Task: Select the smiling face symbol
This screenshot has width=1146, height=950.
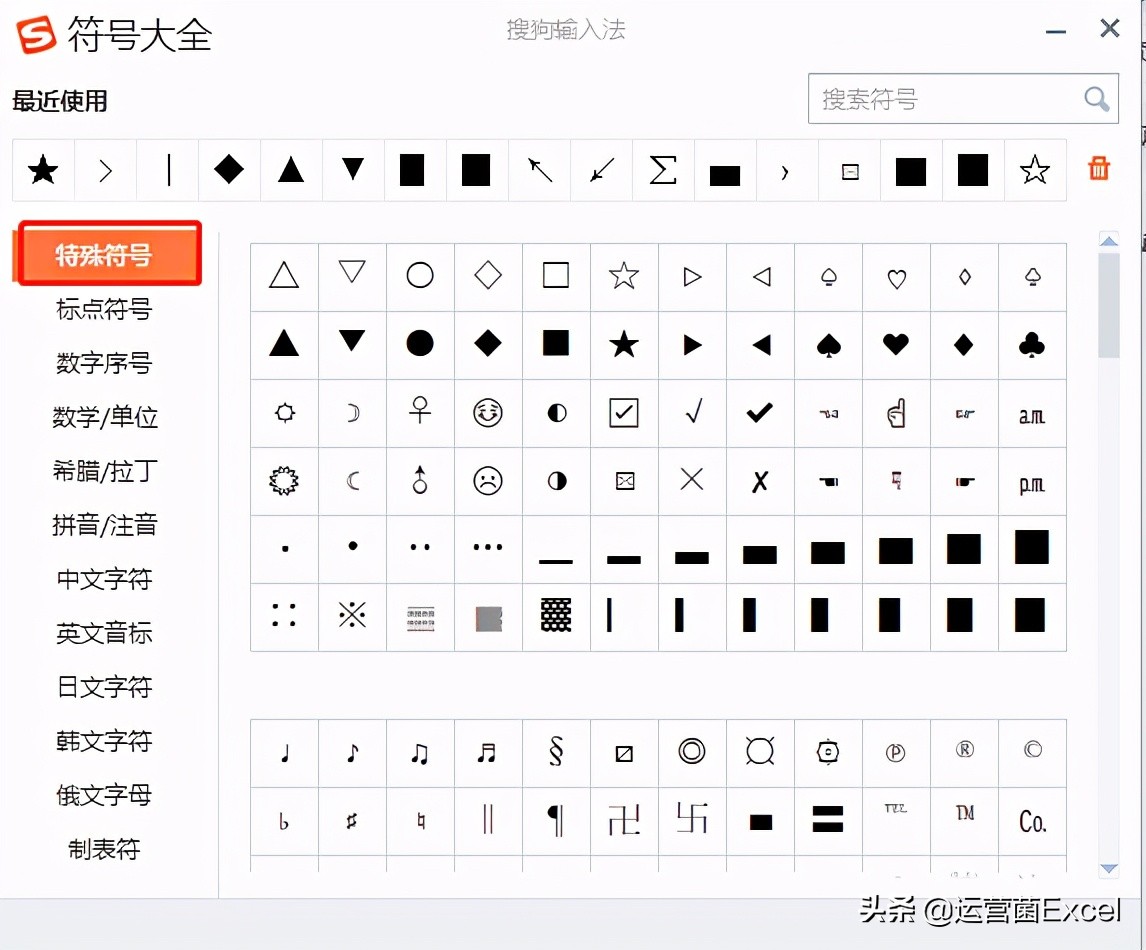Action: (x=488, y=412)
